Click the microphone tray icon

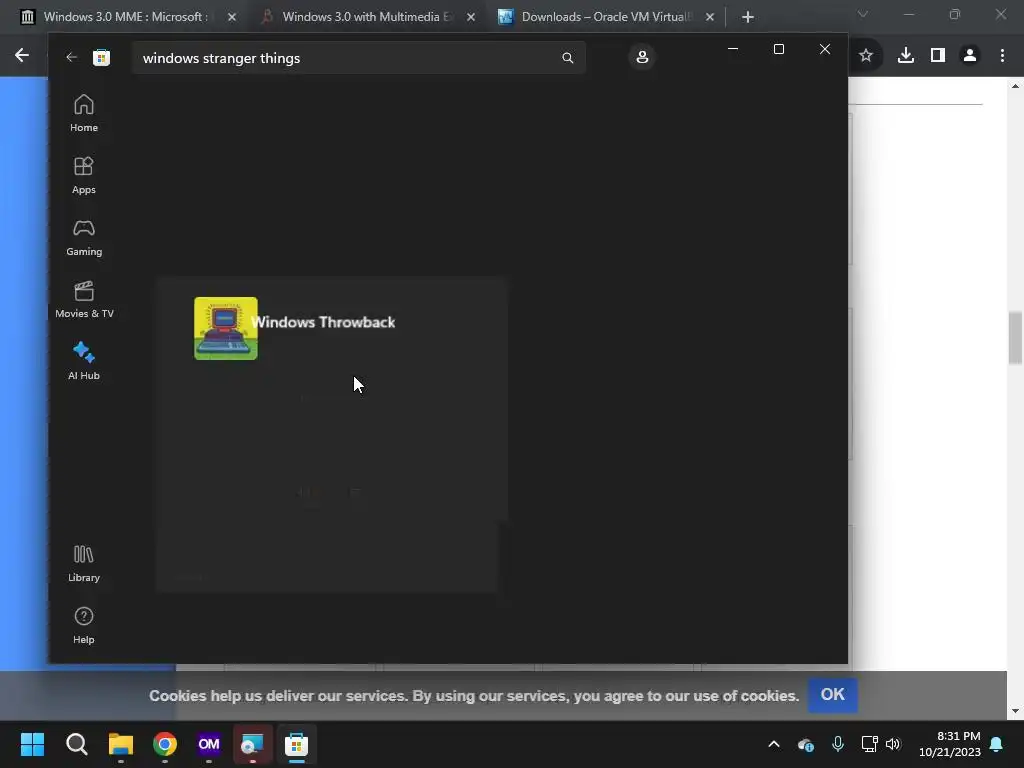[838, 744]
